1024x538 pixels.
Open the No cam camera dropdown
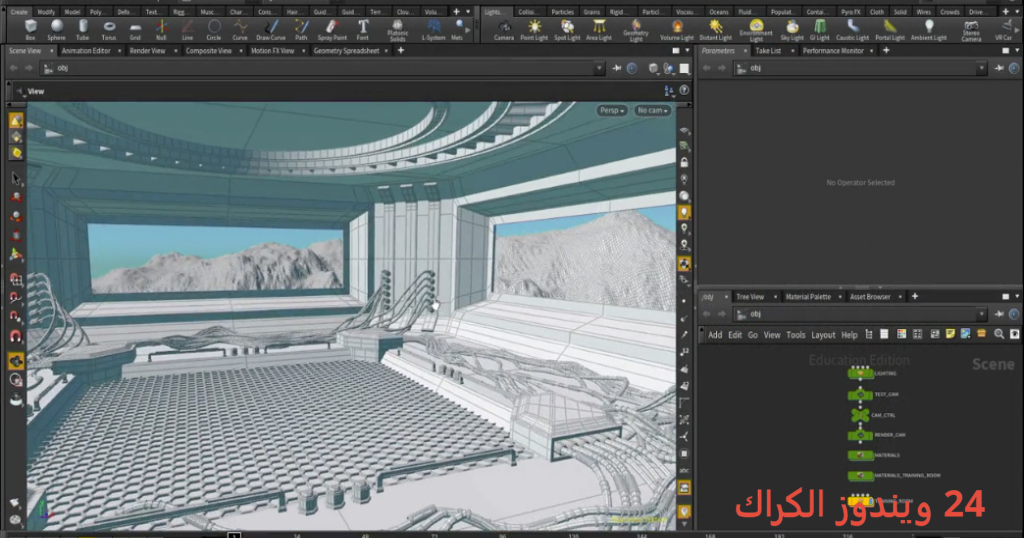[652, 110]
